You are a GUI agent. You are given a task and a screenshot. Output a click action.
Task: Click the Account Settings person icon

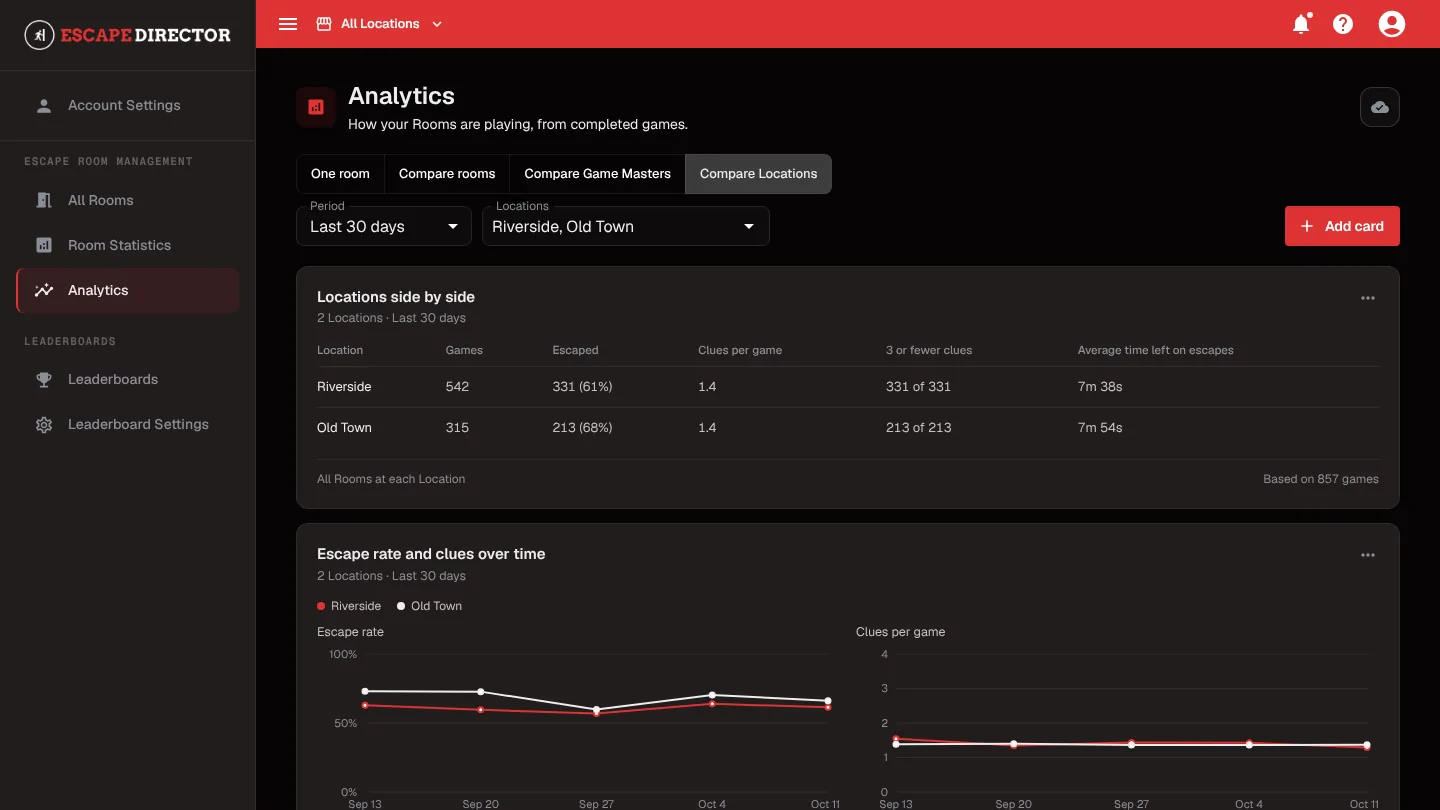coord(44,105)
